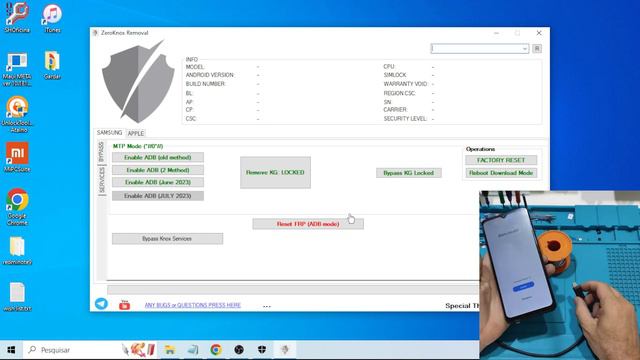This screenshot has height=360, width=640.
Task: Open the Gerdar folder on desktop
Action: pyautogui.click(x=52, y=65)
